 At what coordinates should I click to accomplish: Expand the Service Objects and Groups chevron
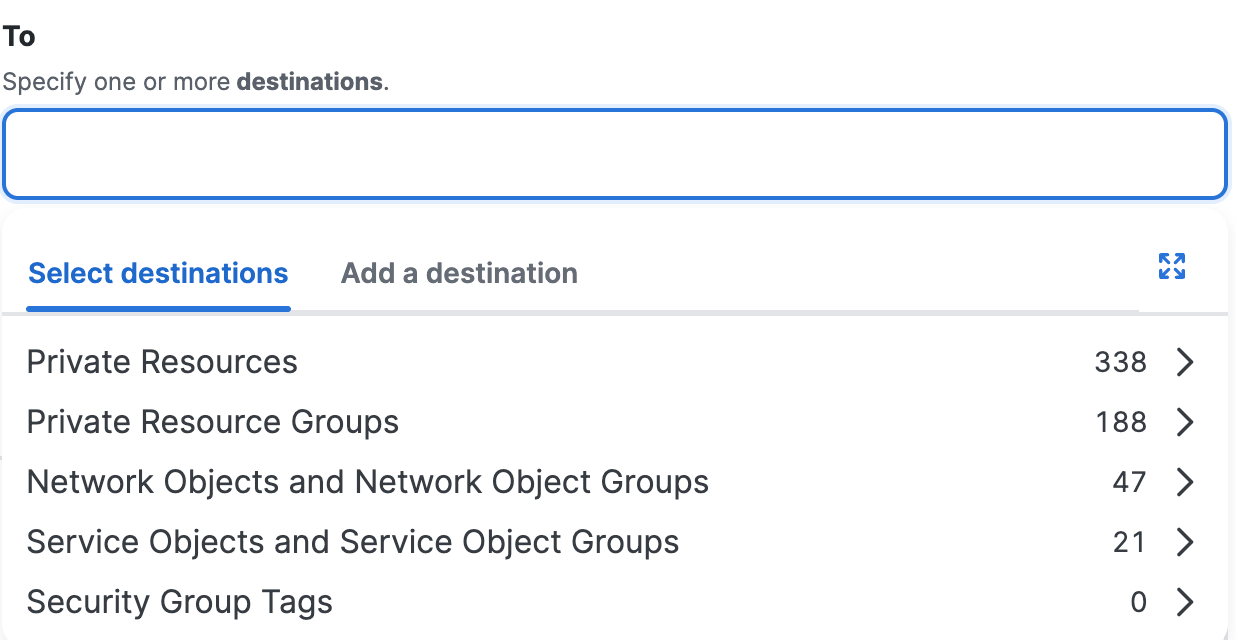[x=1185, y=542]
